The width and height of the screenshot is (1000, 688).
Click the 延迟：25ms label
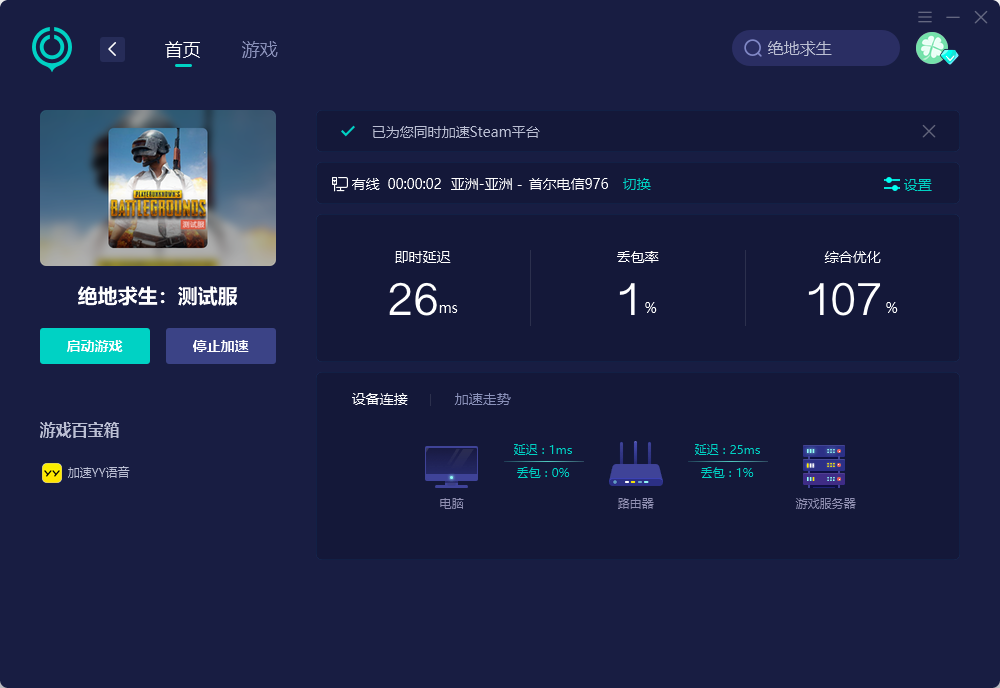[x=727, y=450]
